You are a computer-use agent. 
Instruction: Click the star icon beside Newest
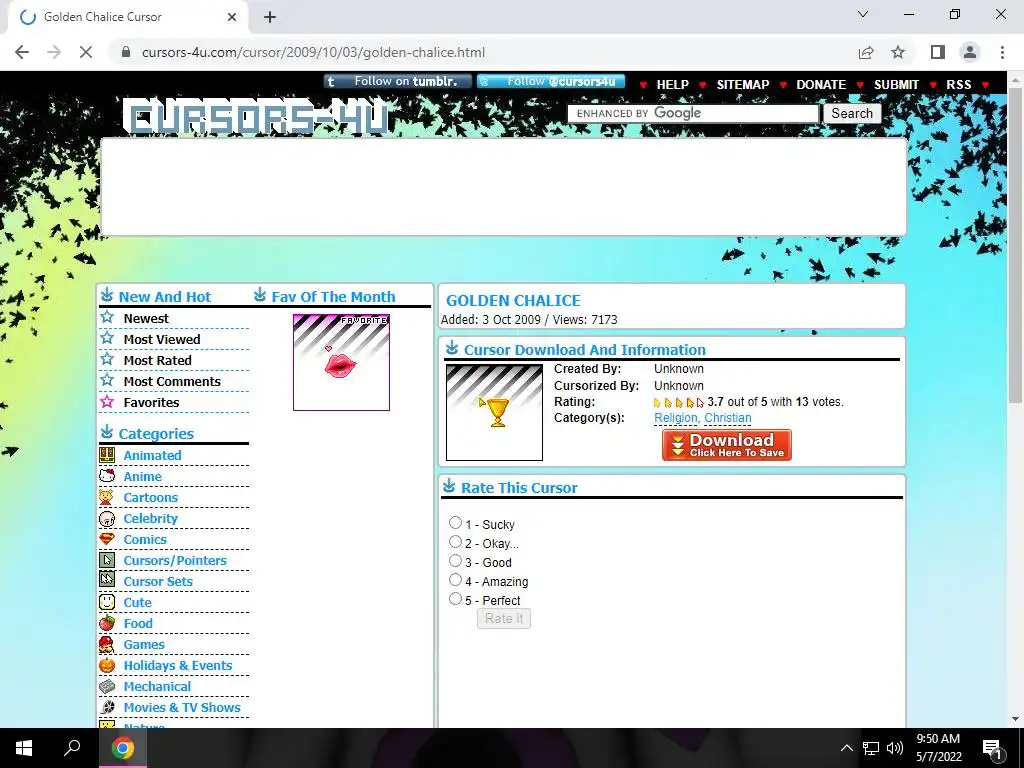(107, 317)
